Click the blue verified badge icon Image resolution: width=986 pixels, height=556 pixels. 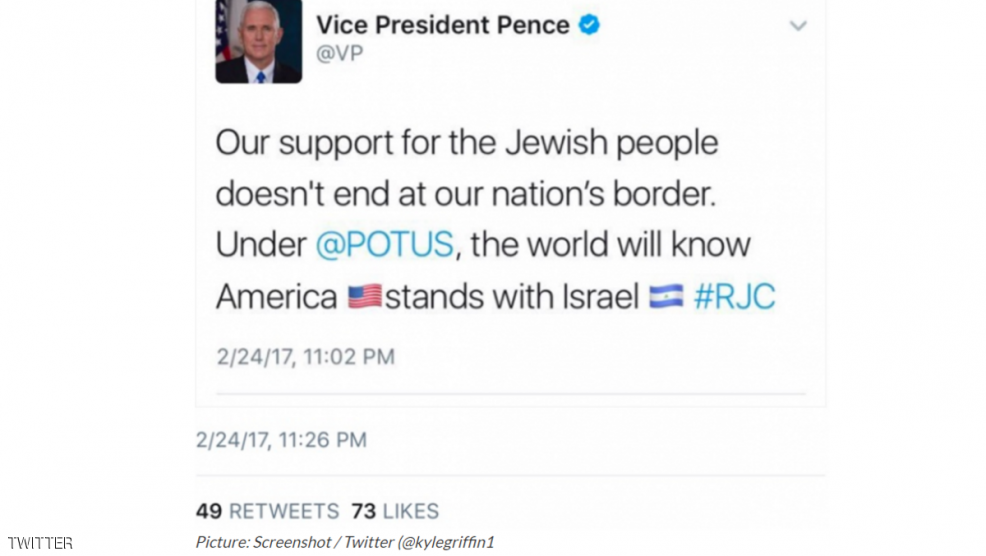pyautogui.click(x=589, y=25)
